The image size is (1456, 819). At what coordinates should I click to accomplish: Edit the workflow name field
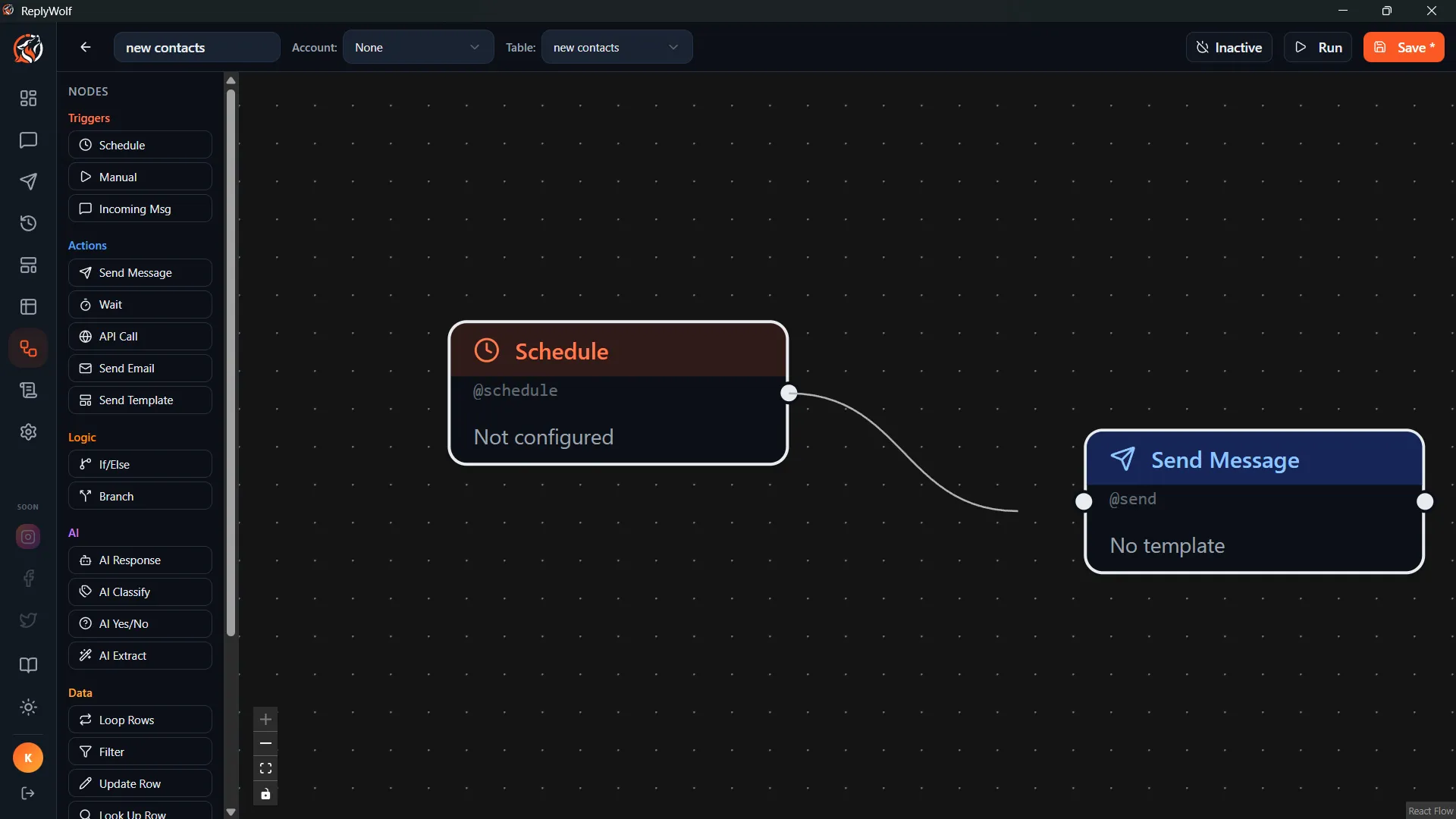click(196, 47)
